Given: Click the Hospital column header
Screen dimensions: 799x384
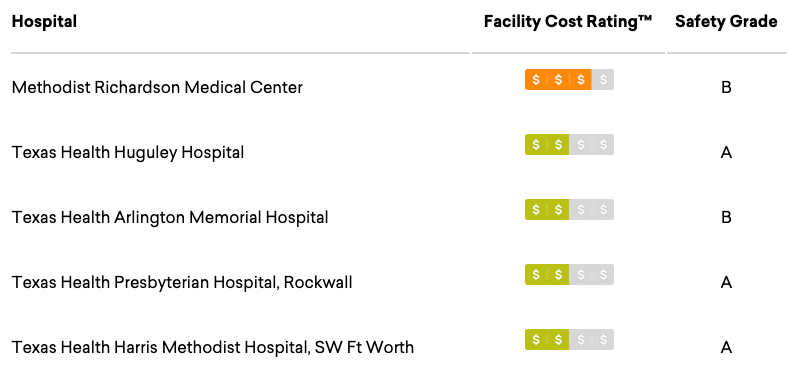Looking at the screenshot, I should point(44,22).
